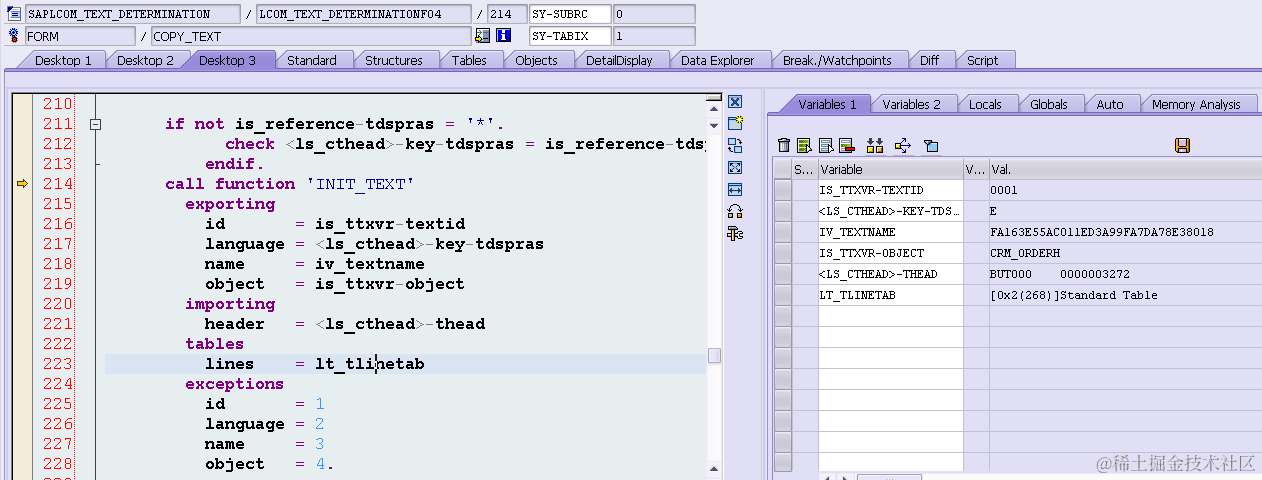Click the value CRM_ORDERH

click(1025, 253)
